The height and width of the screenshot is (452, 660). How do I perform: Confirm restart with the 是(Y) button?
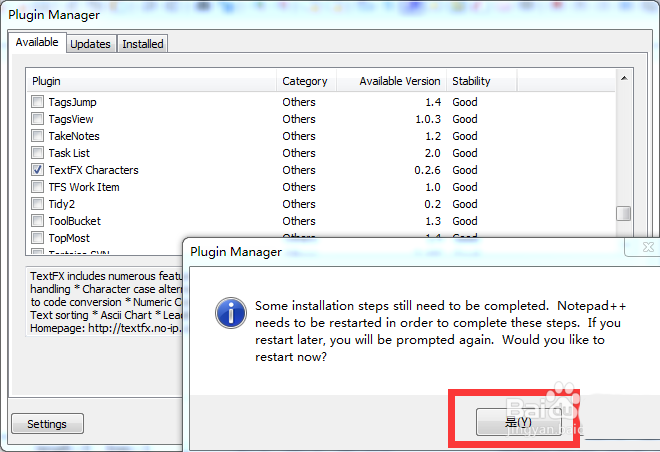pyautogui.click(x=519, y=422)
